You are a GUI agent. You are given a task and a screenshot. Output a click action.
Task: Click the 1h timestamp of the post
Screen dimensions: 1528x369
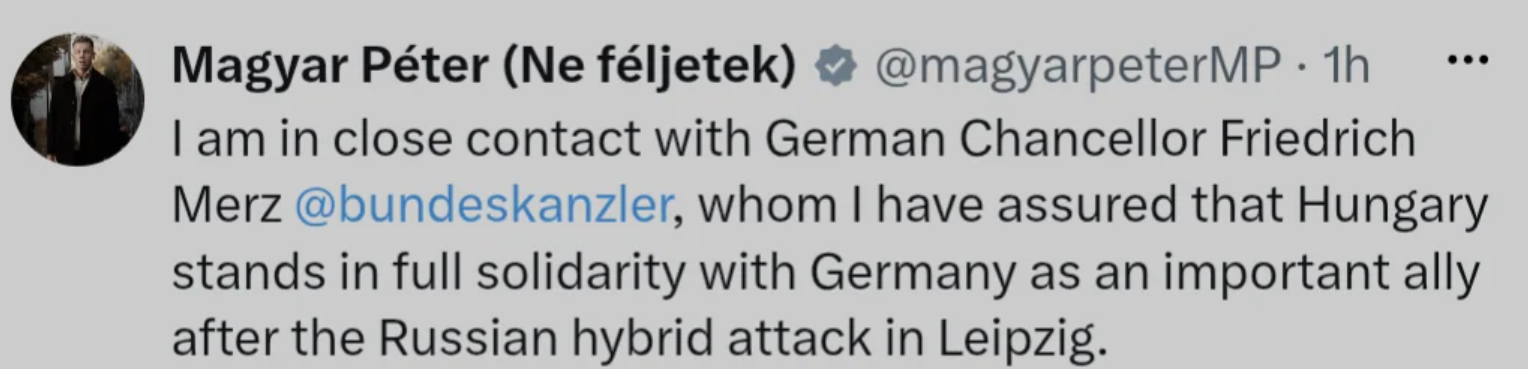1345,68
